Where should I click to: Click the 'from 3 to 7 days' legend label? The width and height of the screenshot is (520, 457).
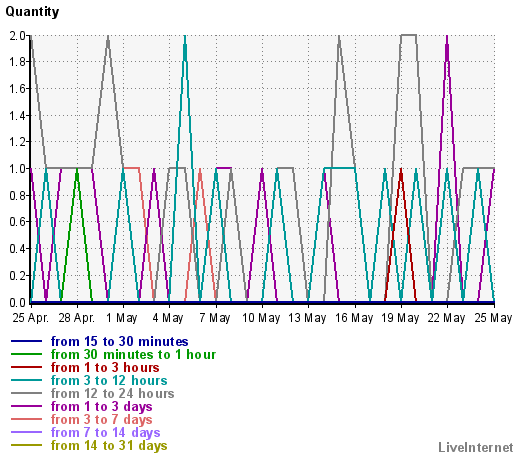(x=101, y=419)
